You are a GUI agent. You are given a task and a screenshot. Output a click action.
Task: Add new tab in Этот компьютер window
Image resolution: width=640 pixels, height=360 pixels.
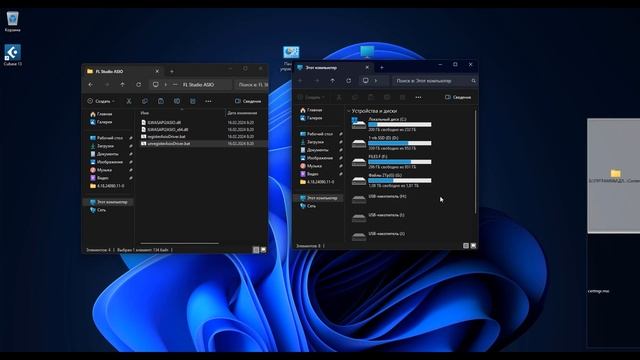coord(382,67)
